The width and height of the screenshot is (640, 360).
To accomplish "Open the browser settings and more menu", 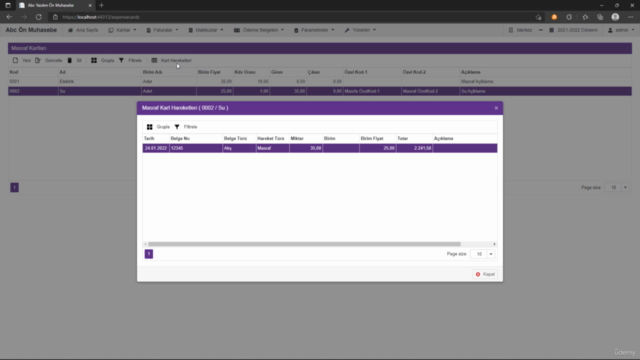I will [x=631, y=17].
